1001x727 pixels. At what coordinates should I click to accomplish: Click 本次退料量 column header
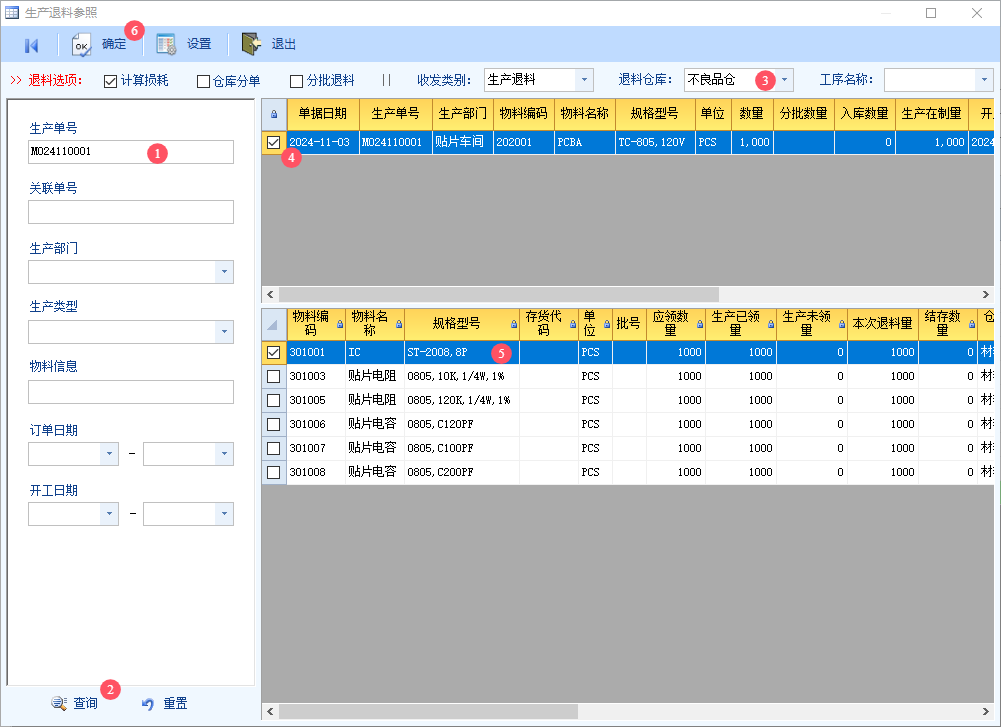point(883,324)
